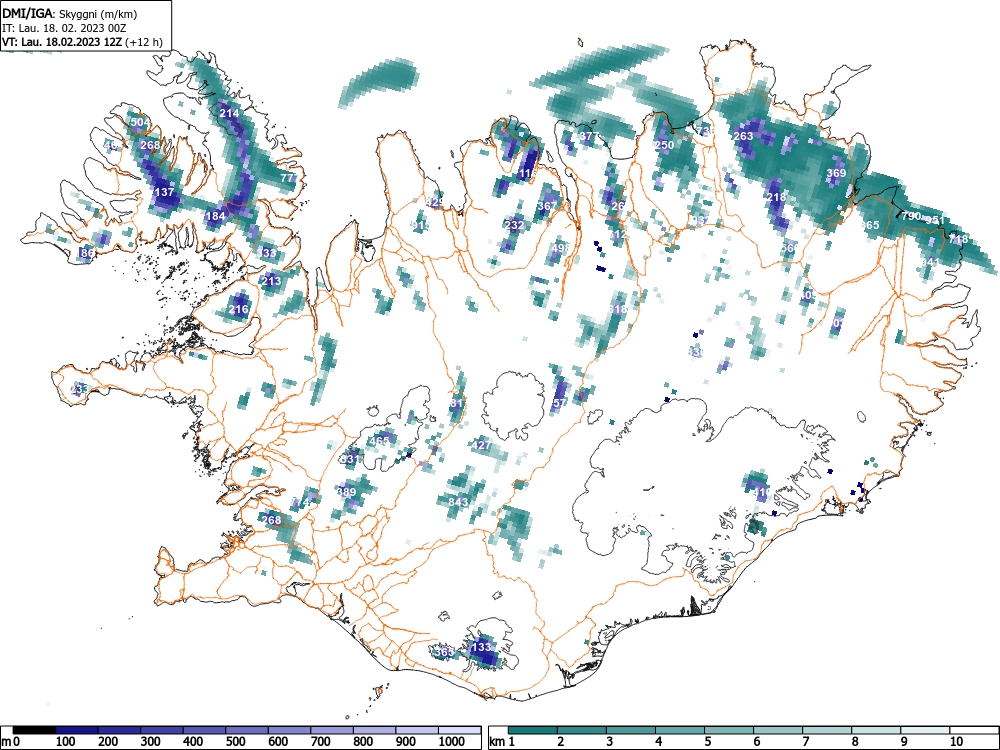
Task: Click the 367 visibility value
Action: [547, 206]
